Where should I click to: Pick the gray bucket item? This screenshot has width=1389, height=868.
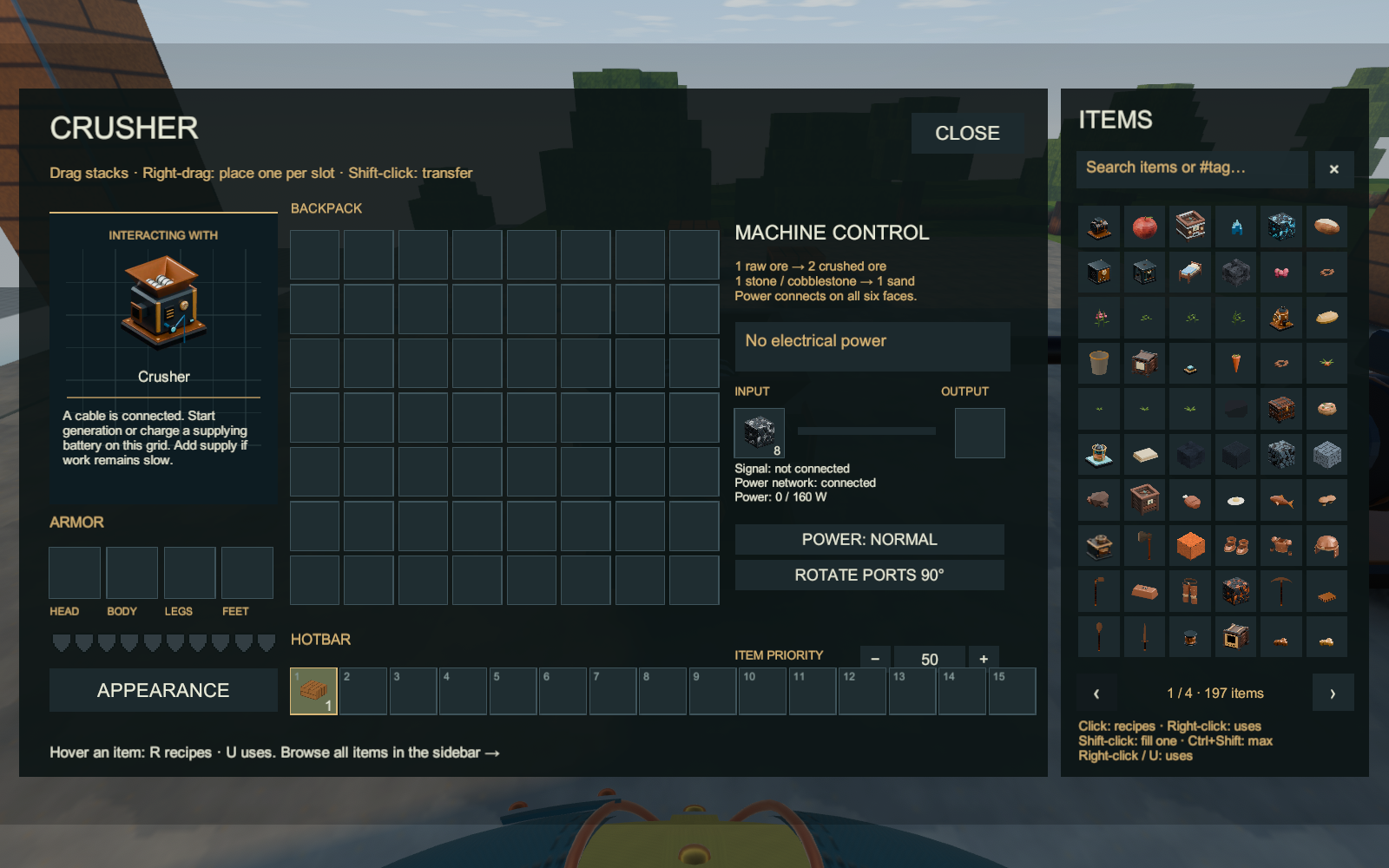click(1099, 363)
